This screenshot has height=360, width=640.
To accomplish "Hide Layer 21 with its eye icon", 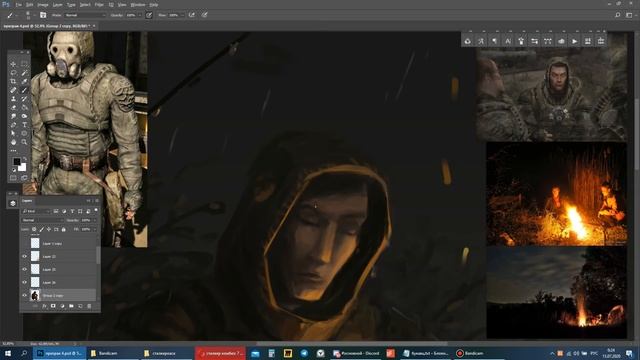I will pyautogui.click(x=24, y=269).
